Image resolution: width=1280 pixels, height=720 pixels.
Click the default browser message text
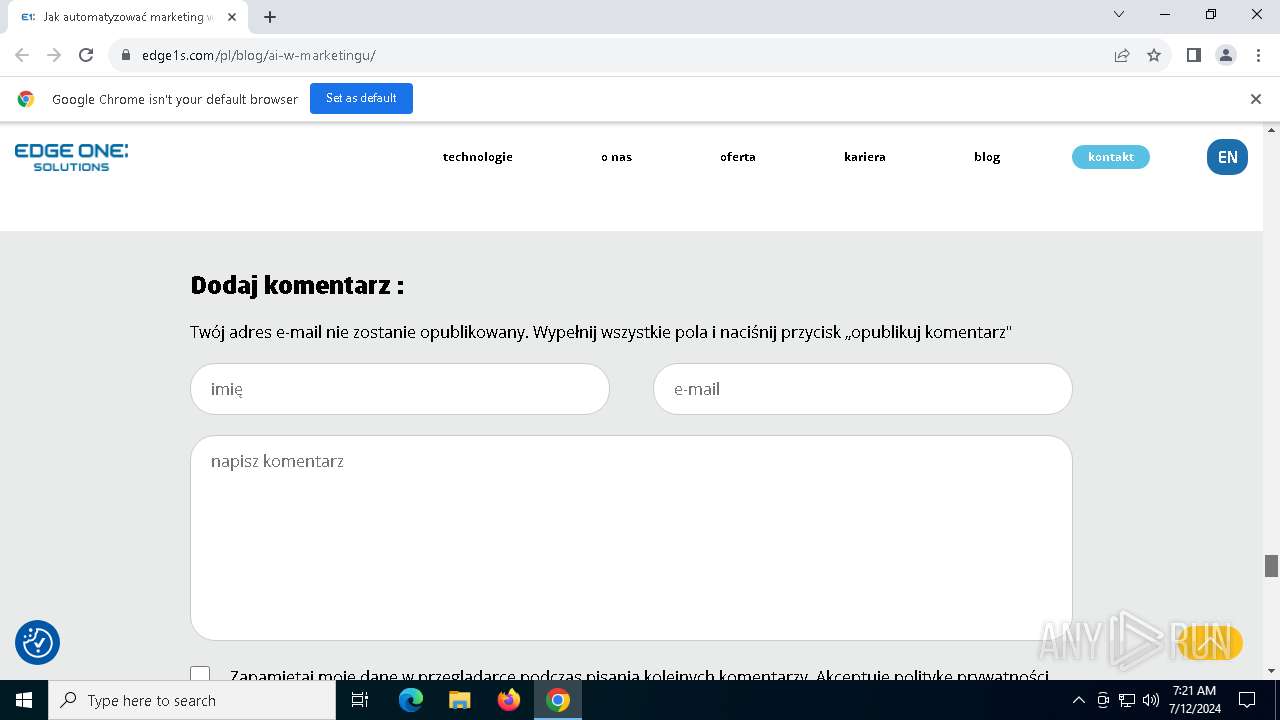coord(175,99)
